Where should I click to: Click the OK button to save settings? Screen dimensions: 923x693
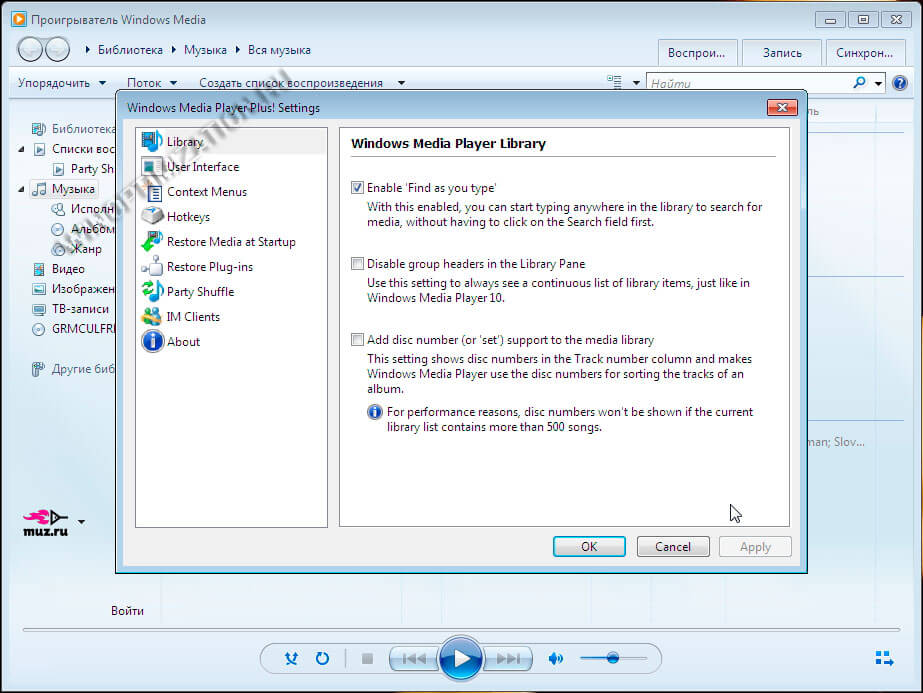pyautogui.click(x=589, y=546)
